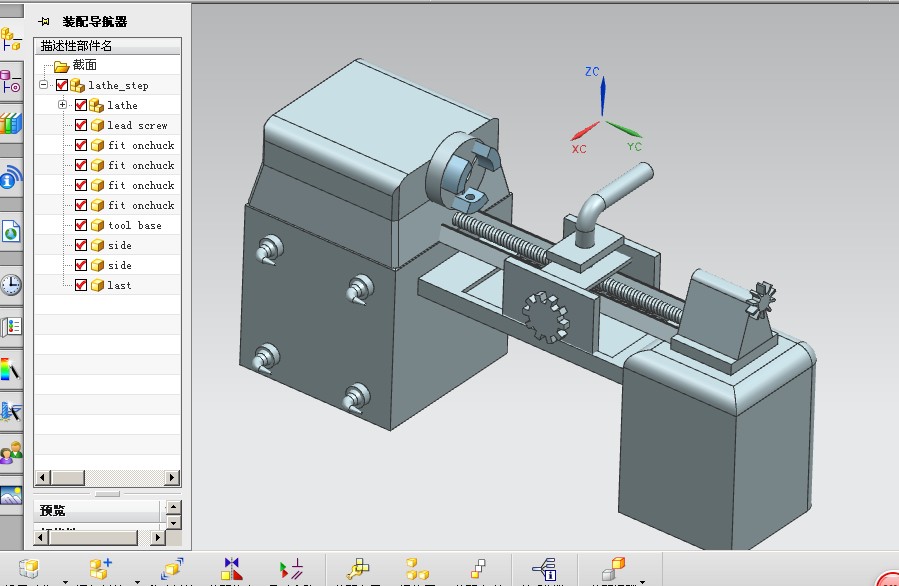This screenshot has height=586, width=899.
Task: Pin the 装配导航器 panel with pushpin
Action: click(44, 22)
